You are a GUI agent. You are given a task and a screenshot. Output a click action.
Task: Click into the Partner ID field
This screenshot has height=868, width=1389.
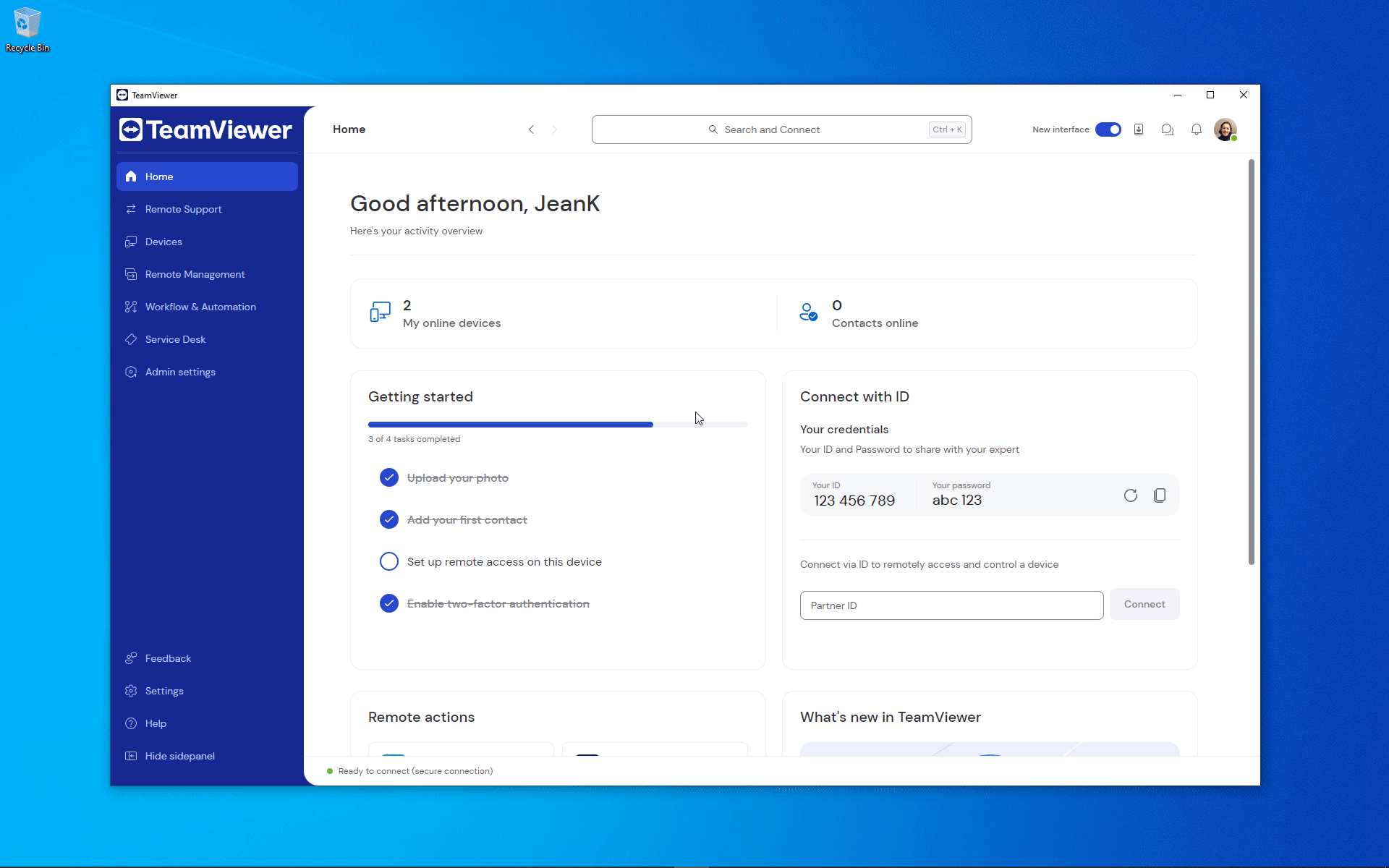pos(951,605)
